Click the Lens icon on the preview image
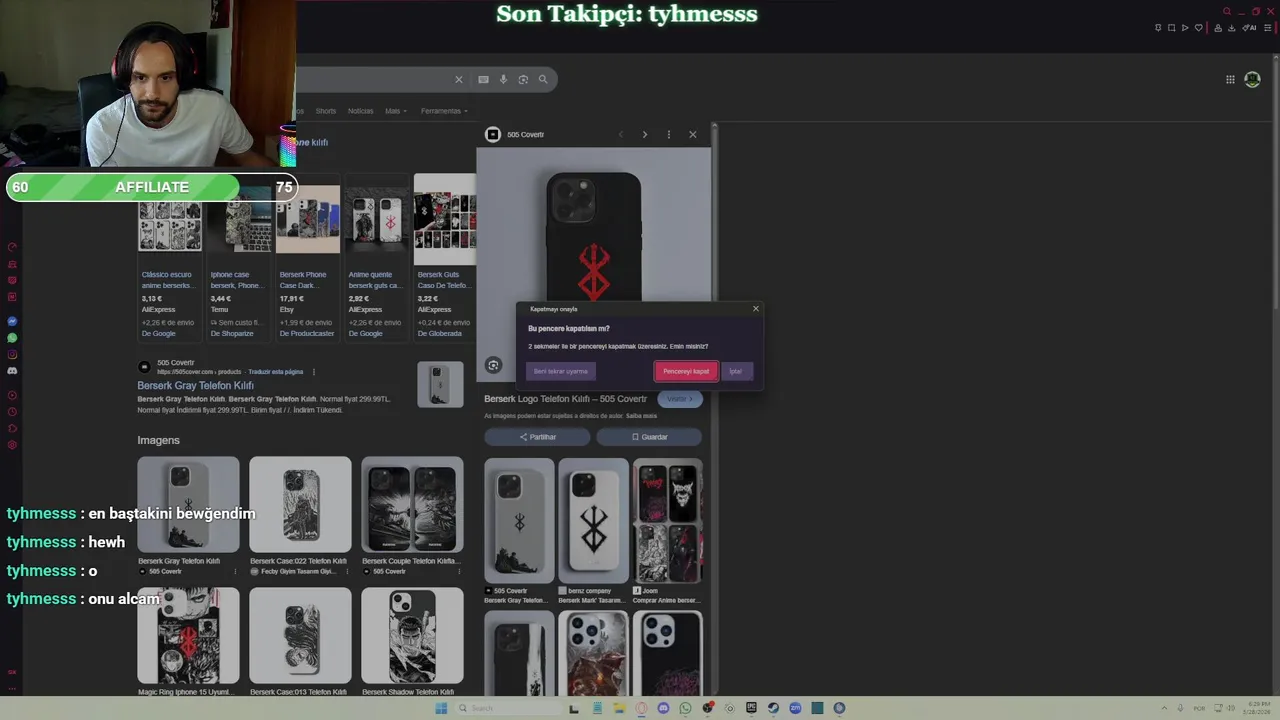 493,365
